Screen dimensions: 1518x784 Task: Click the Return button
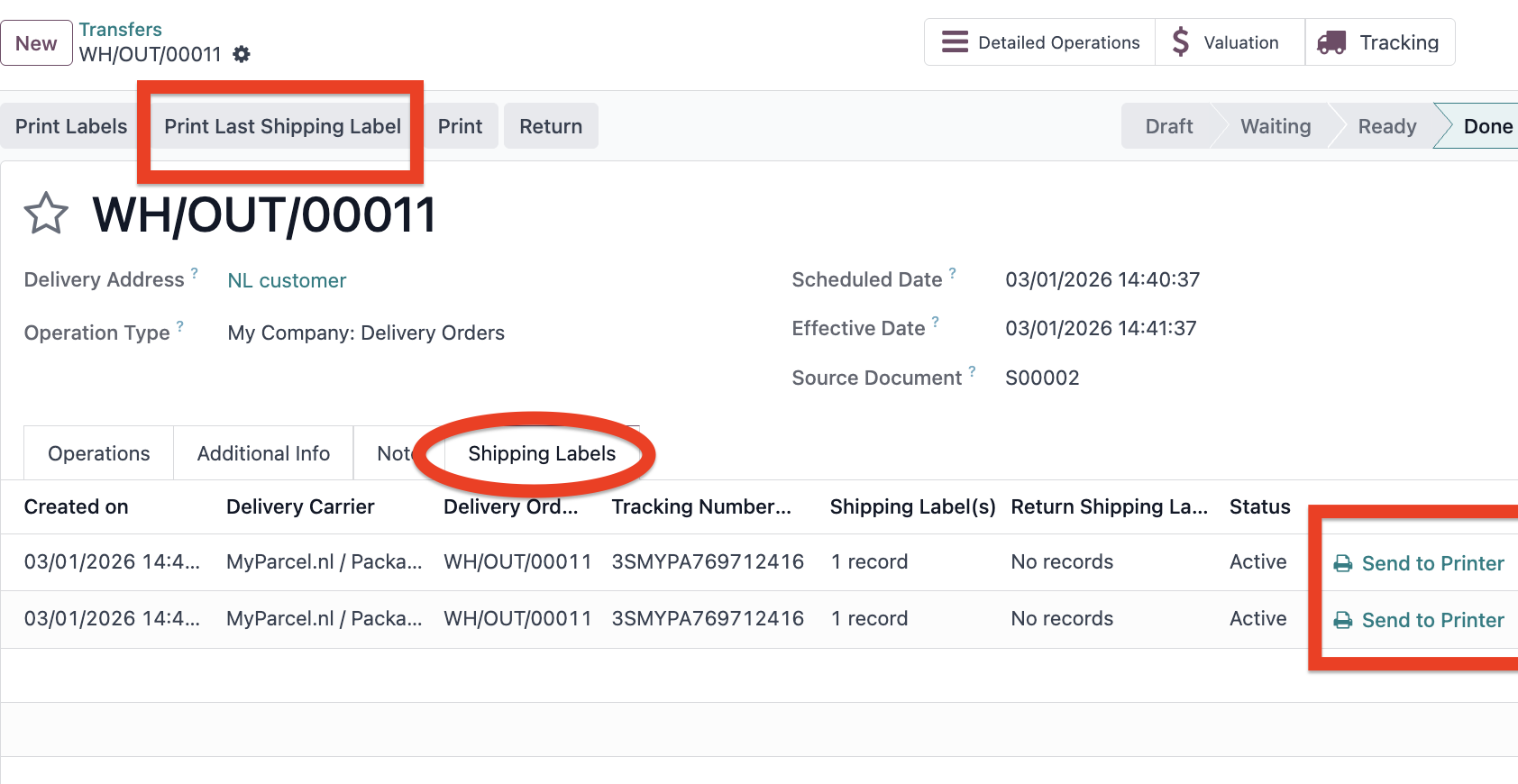coord(551,126)
